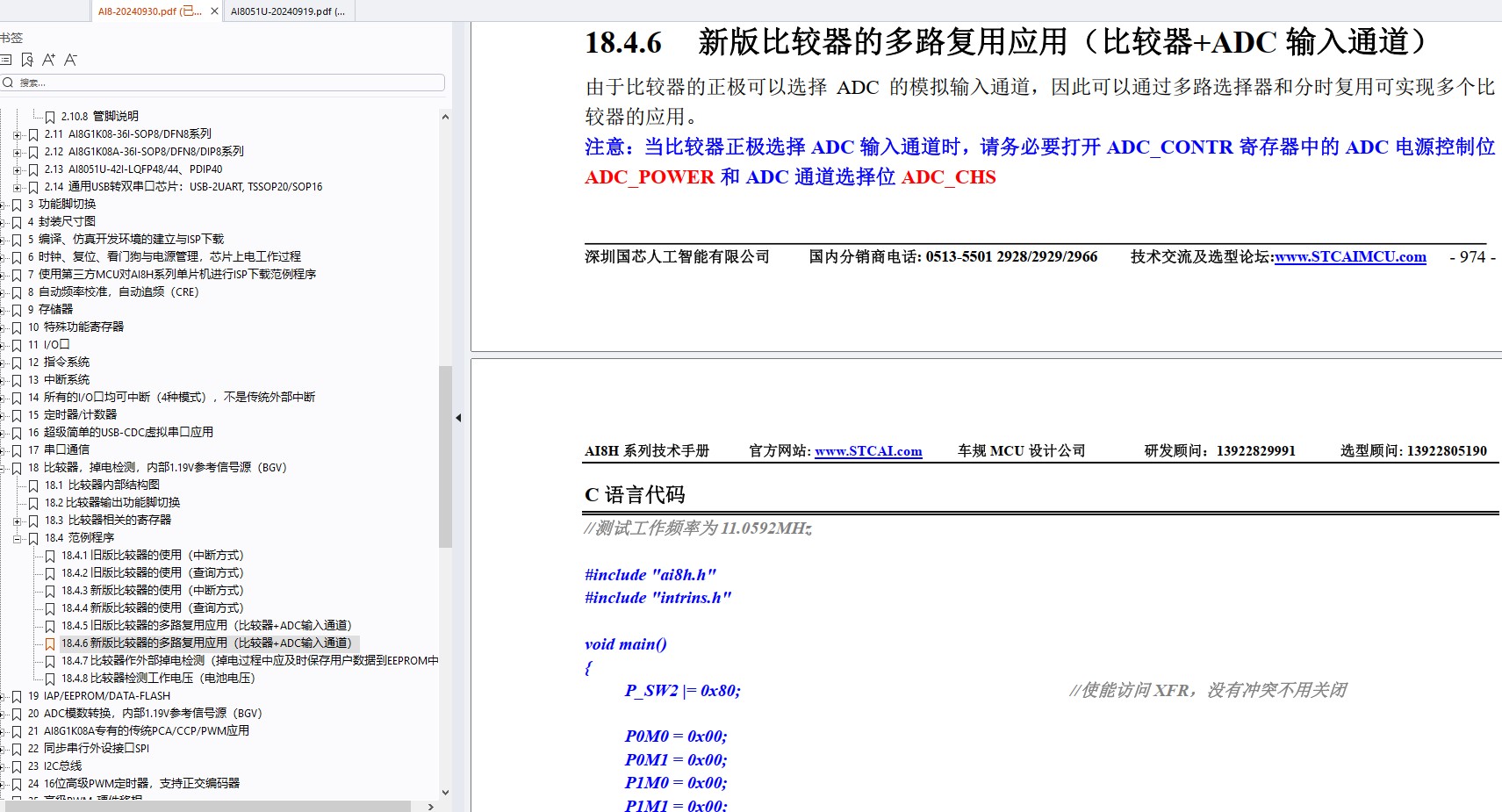Viewport: 1502px width, 812px height.
Task: Click the bookmark panel scroll-up arrow
Action: tap(445, 117)
